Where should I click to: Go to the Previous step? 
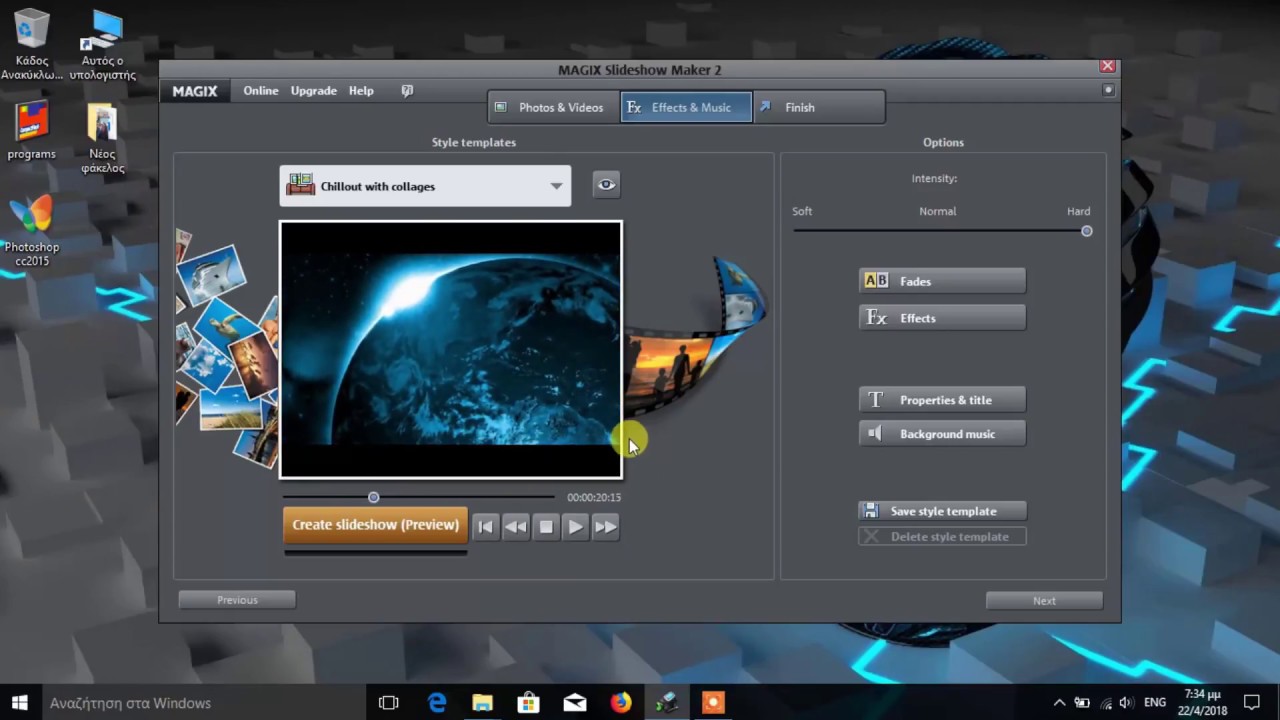click(x=237, y=600)
